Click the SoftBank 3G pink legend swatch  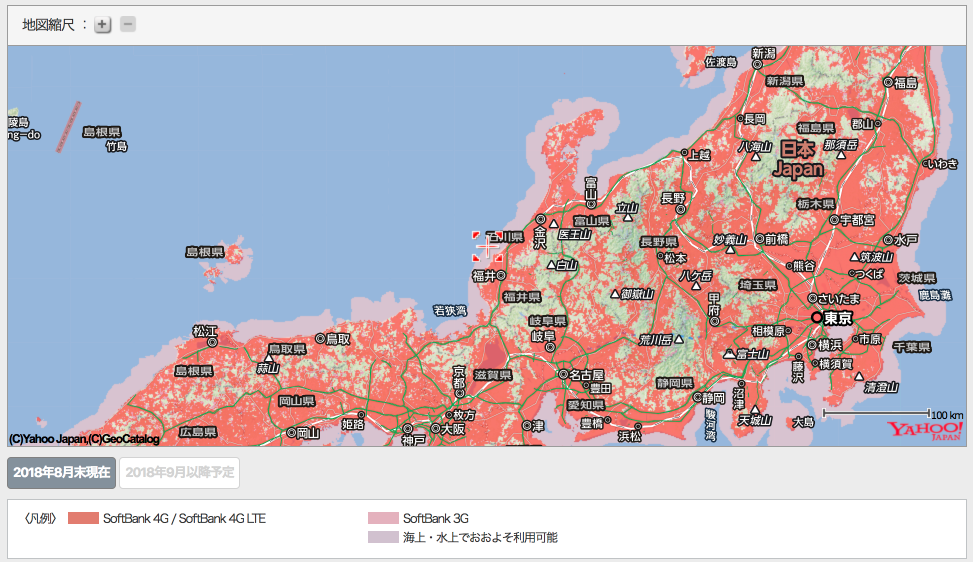coord(383,519)
